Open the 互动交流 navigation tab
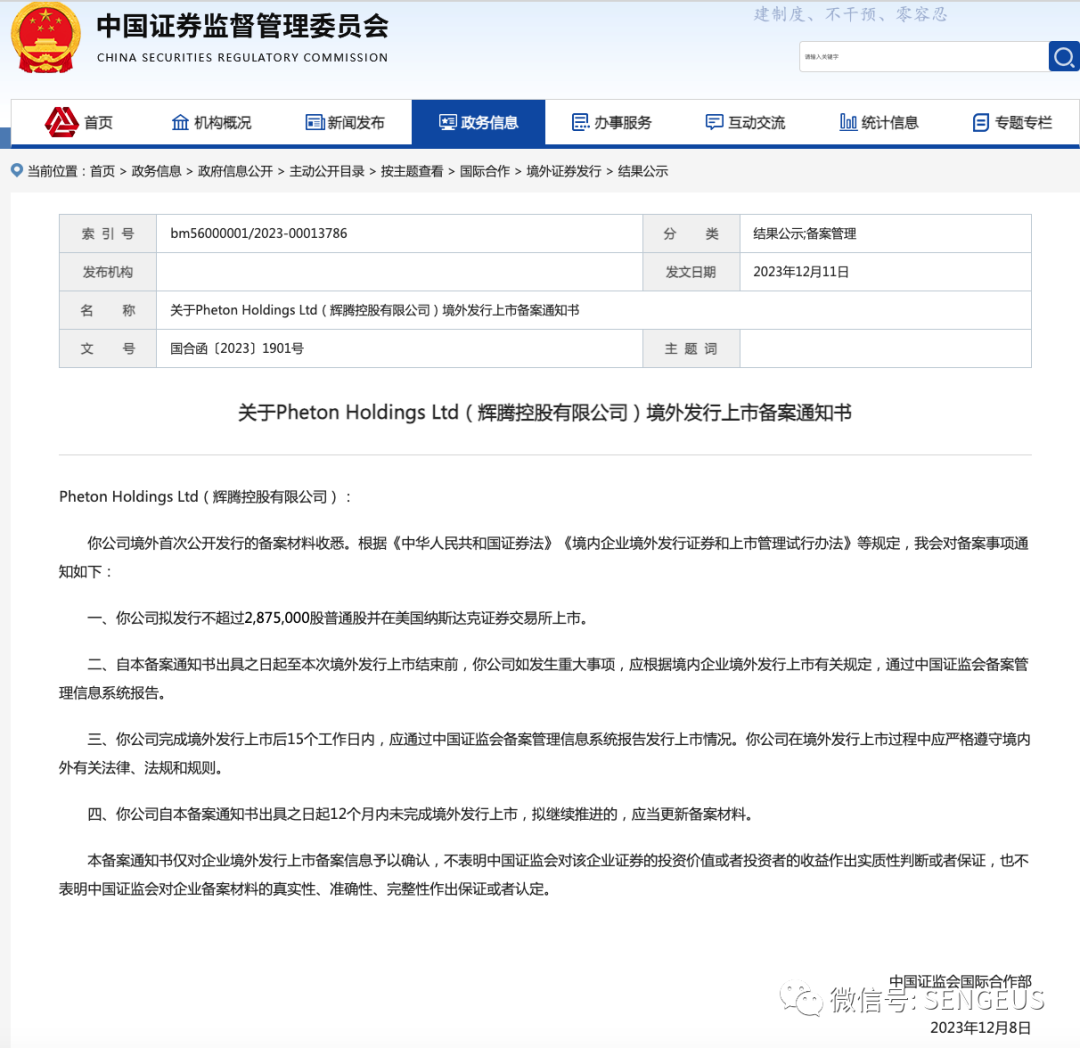 pos(745,123)
